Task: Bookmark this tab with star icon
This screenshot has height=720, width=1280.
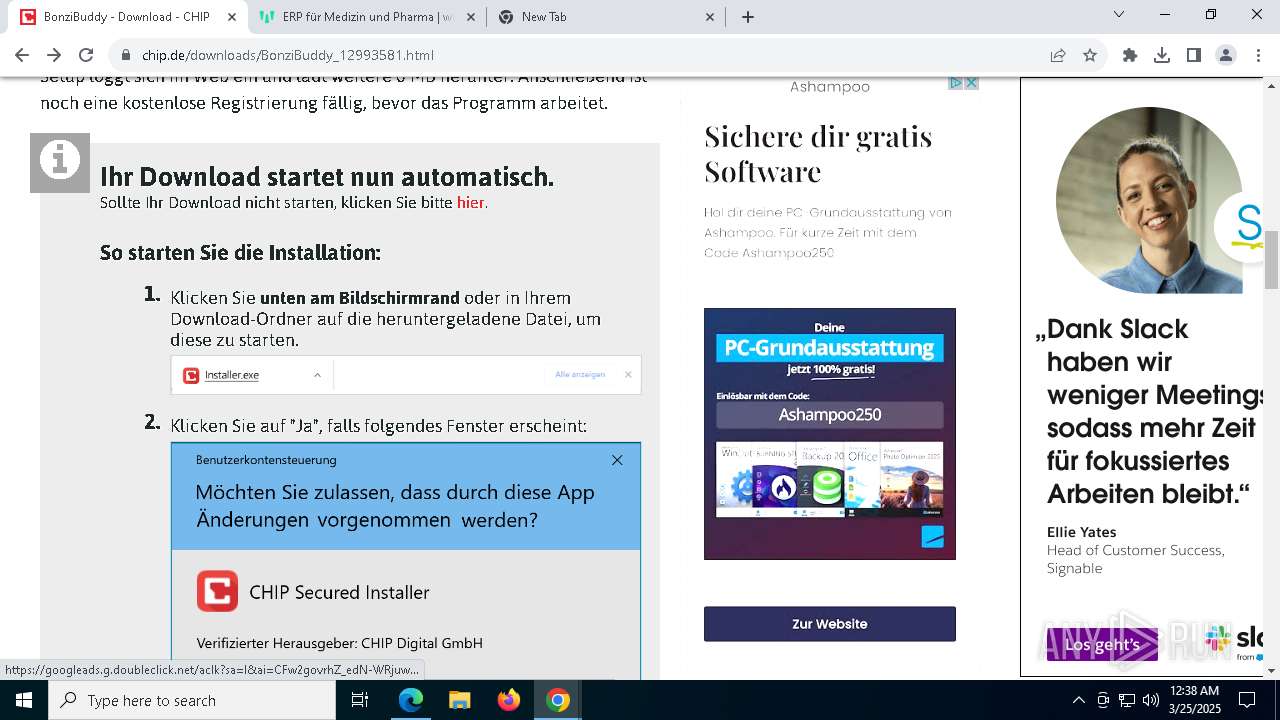Action: (x=1090, y=55)
